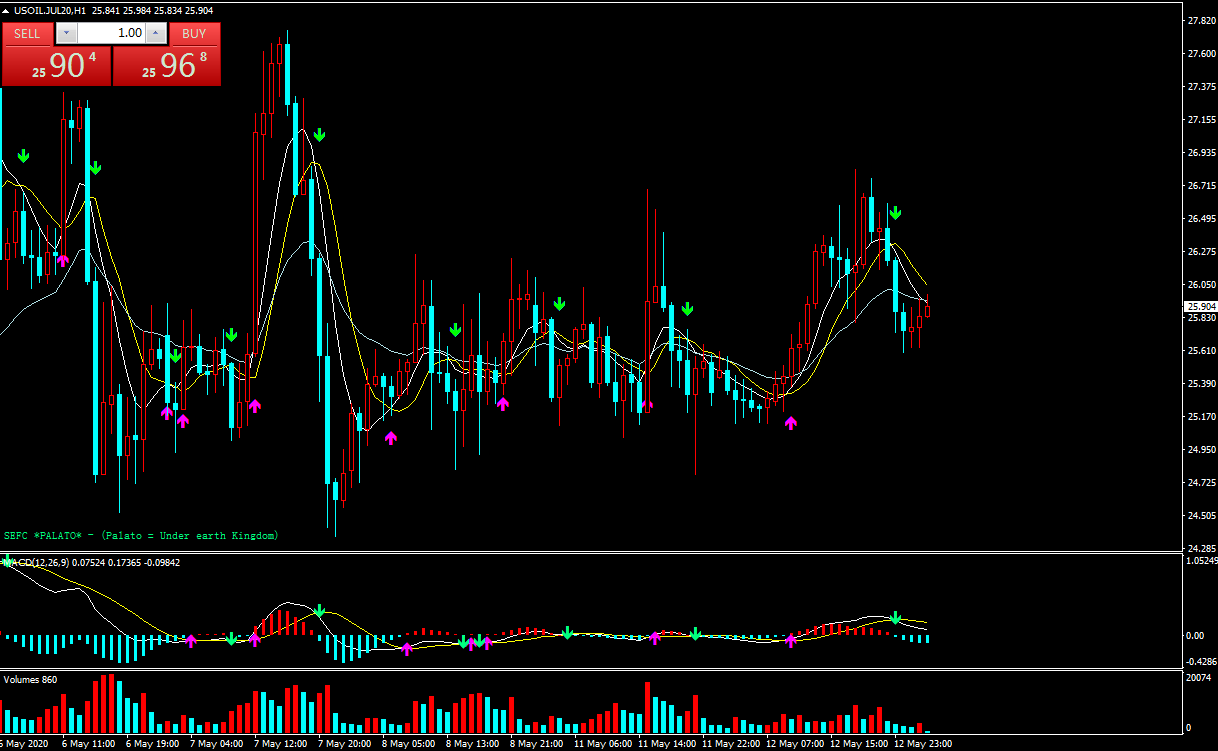Screen dimensions: 1218x751
Task: Select the rightmost magenta arrow in MACD window
Action: [x=791, y=640]
